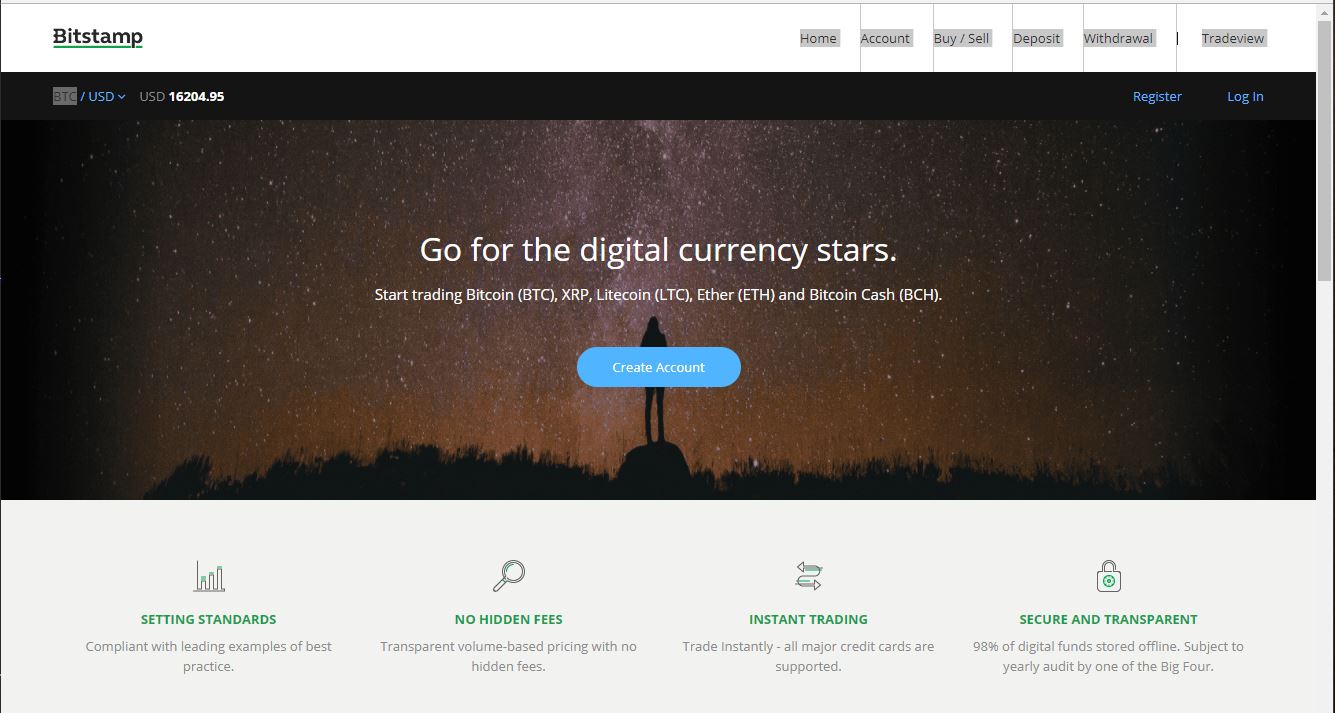Open the Withdrawal page
This screenshot has height=713, width=1335.
(x=1118, y=38)
